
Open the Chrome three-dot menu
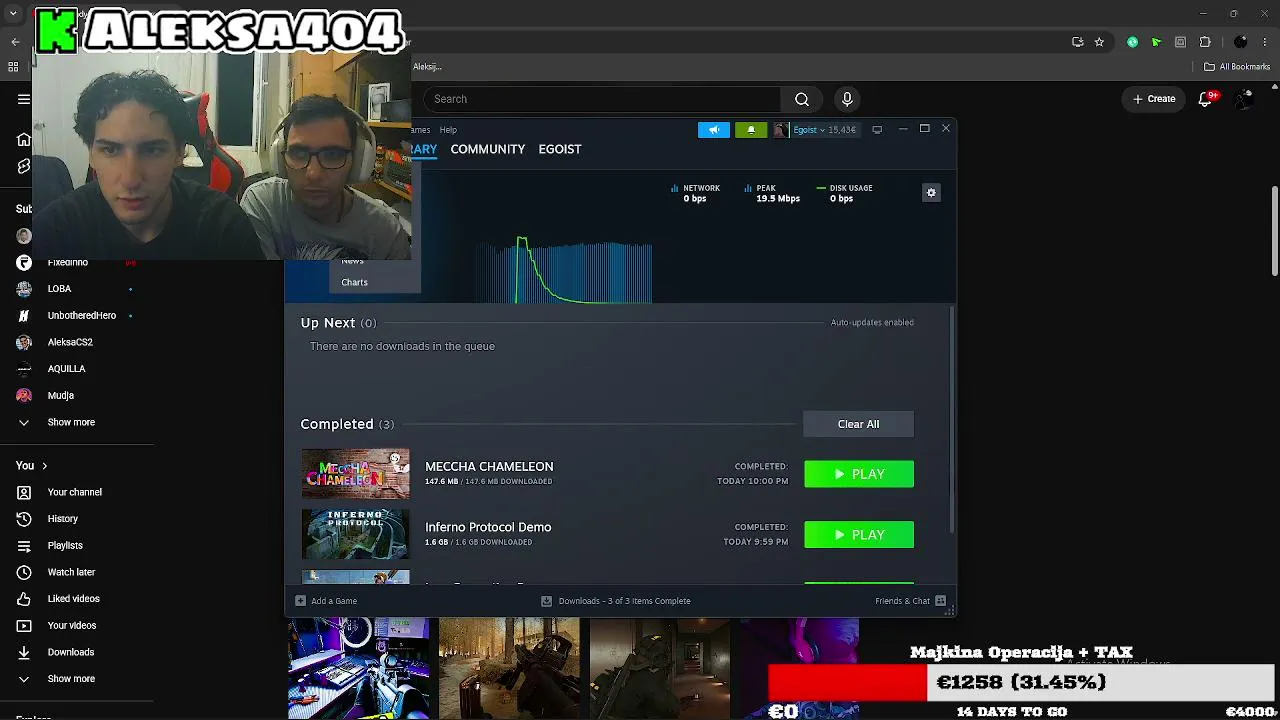[1265, 42]
